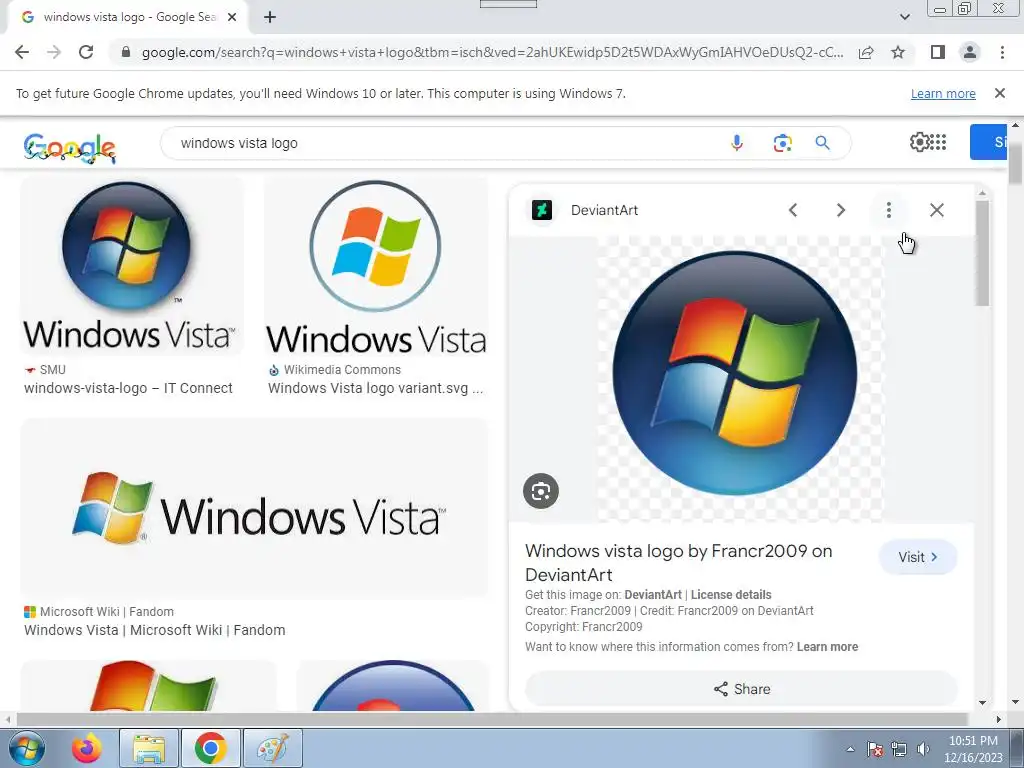Viewport: 1024px width, 768px height.
Task: Open Chrome side panel
Action: click(x=938, y=52)
